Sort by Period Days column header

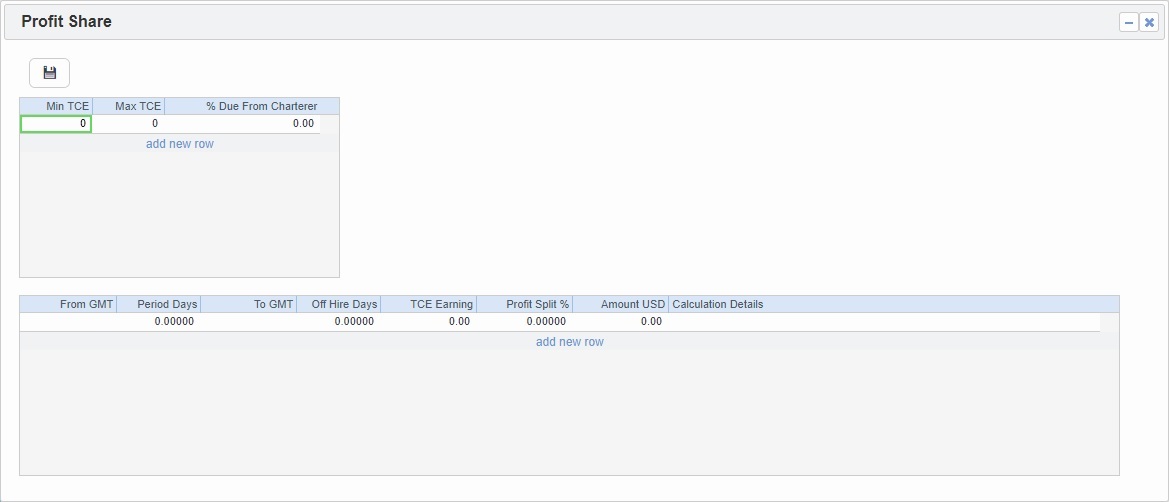point(159,304)
